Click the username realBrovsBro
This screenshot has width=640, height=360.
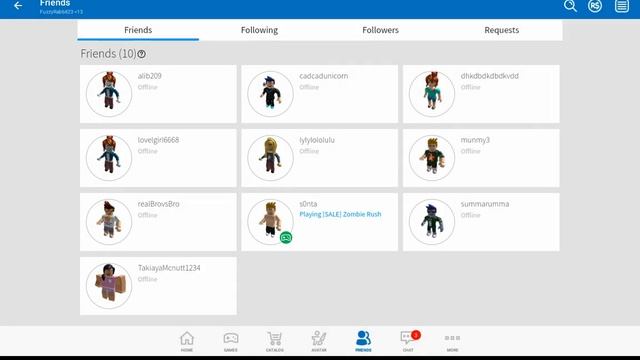(x=158, y=204)
